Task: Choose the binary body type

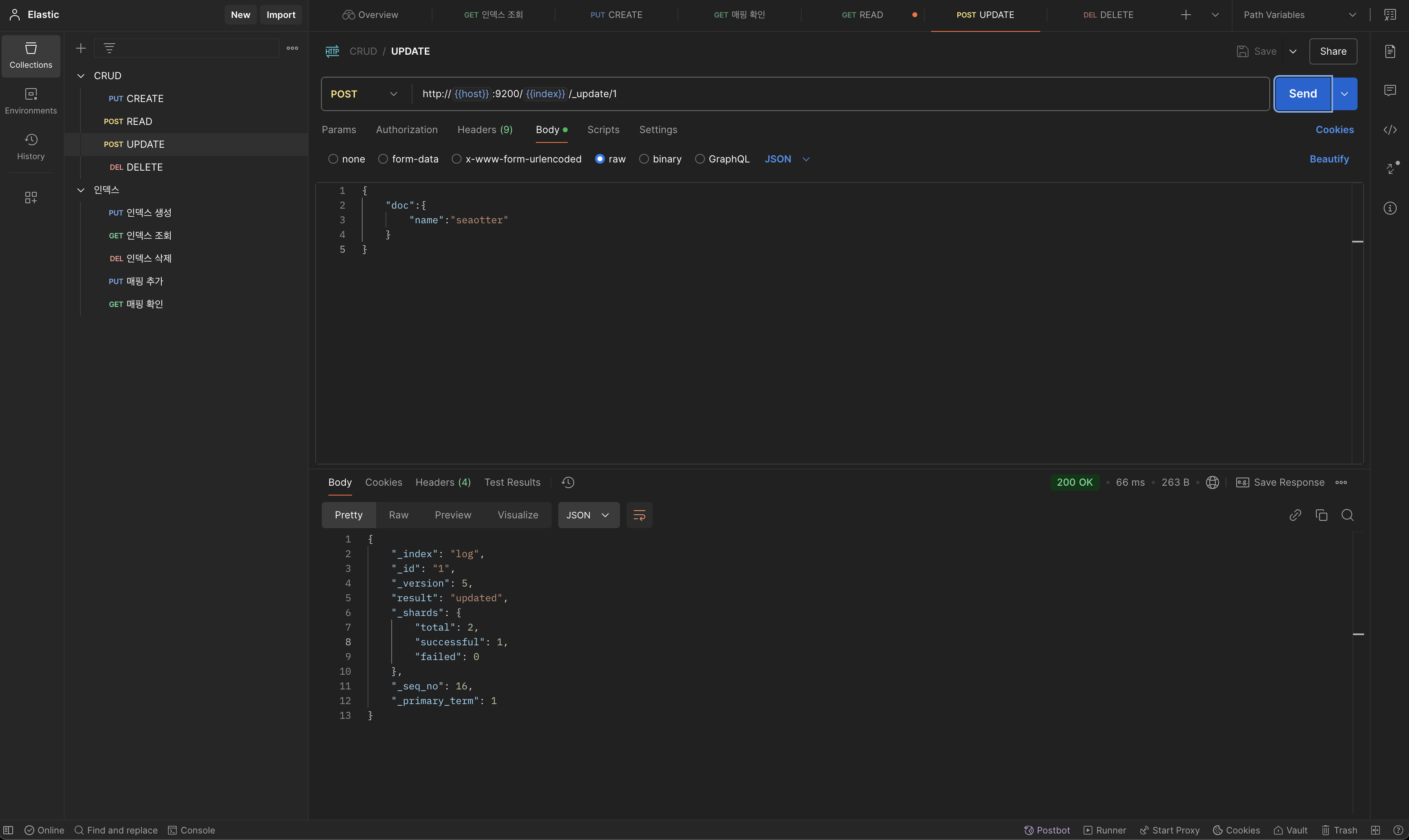Action: (x=644, y=159)
